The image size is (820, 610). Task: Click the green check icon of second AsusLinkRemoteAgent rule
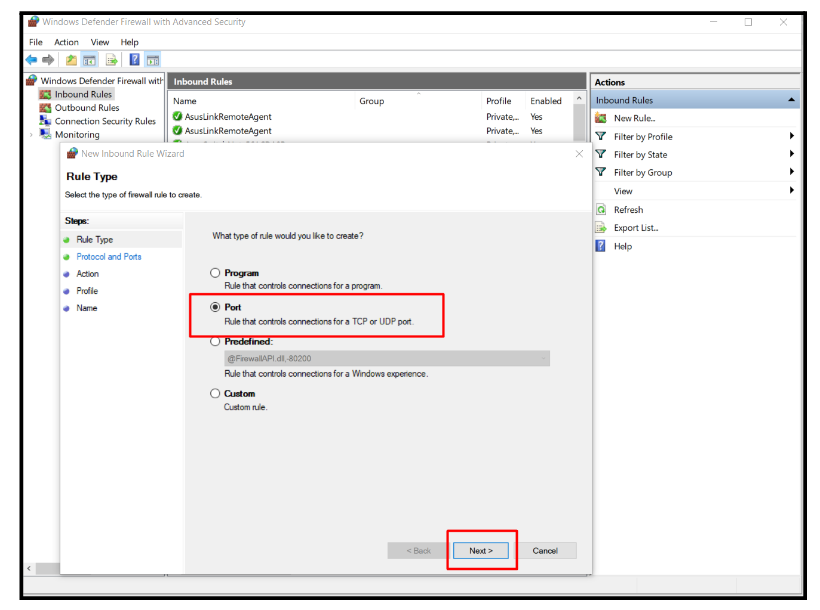click(x=178, y=130)
